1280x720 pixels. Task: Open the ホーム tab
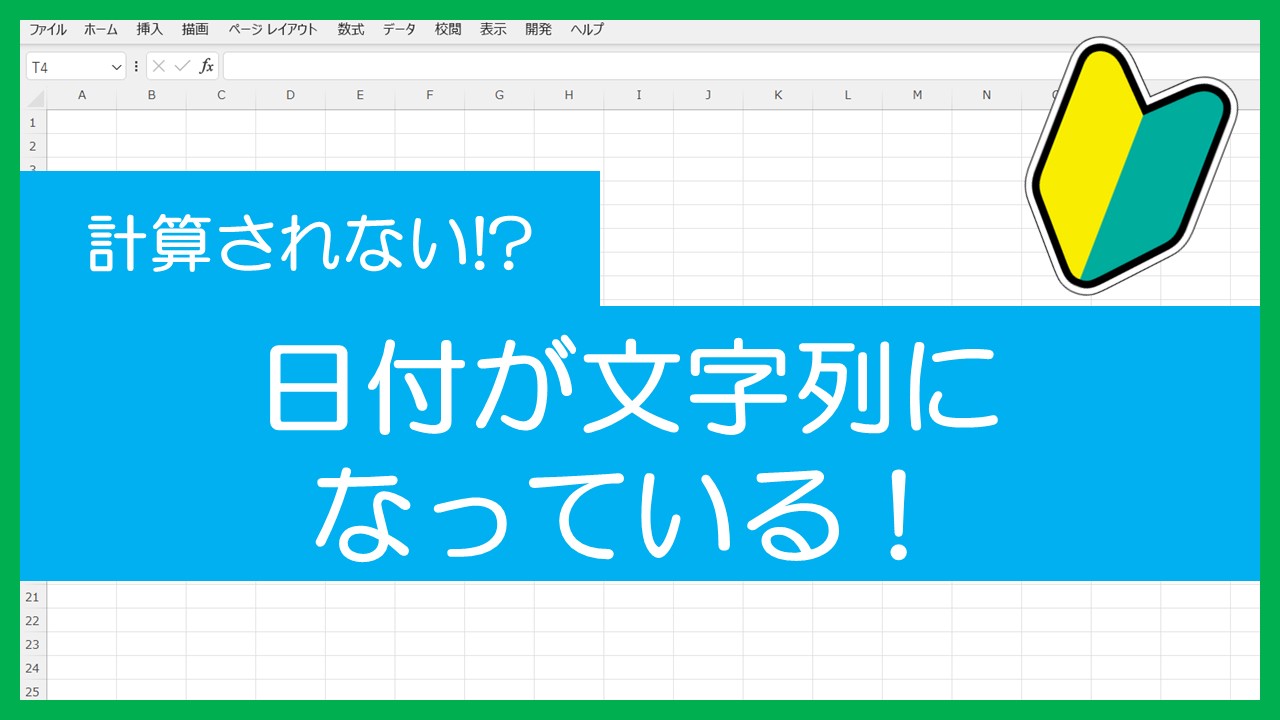tap(100, 29)
